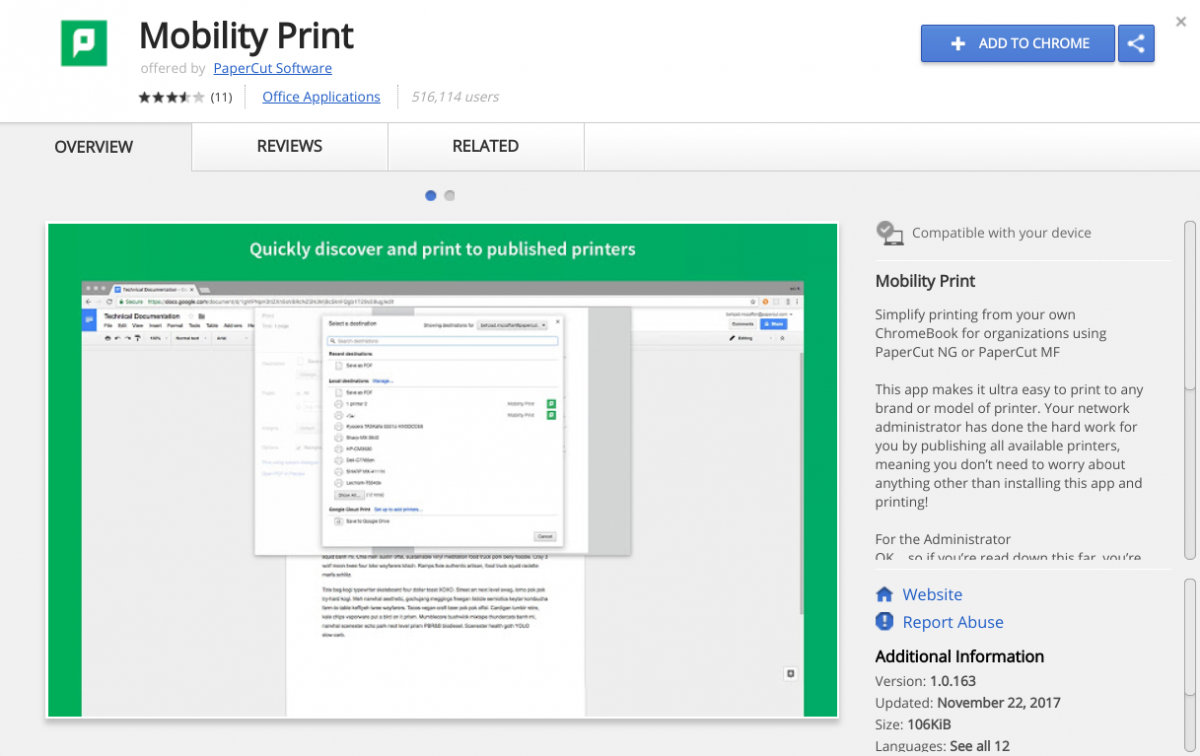Open the RELATED tab
Viewport: 1200px width, 756px height.
tap(486, 146)
